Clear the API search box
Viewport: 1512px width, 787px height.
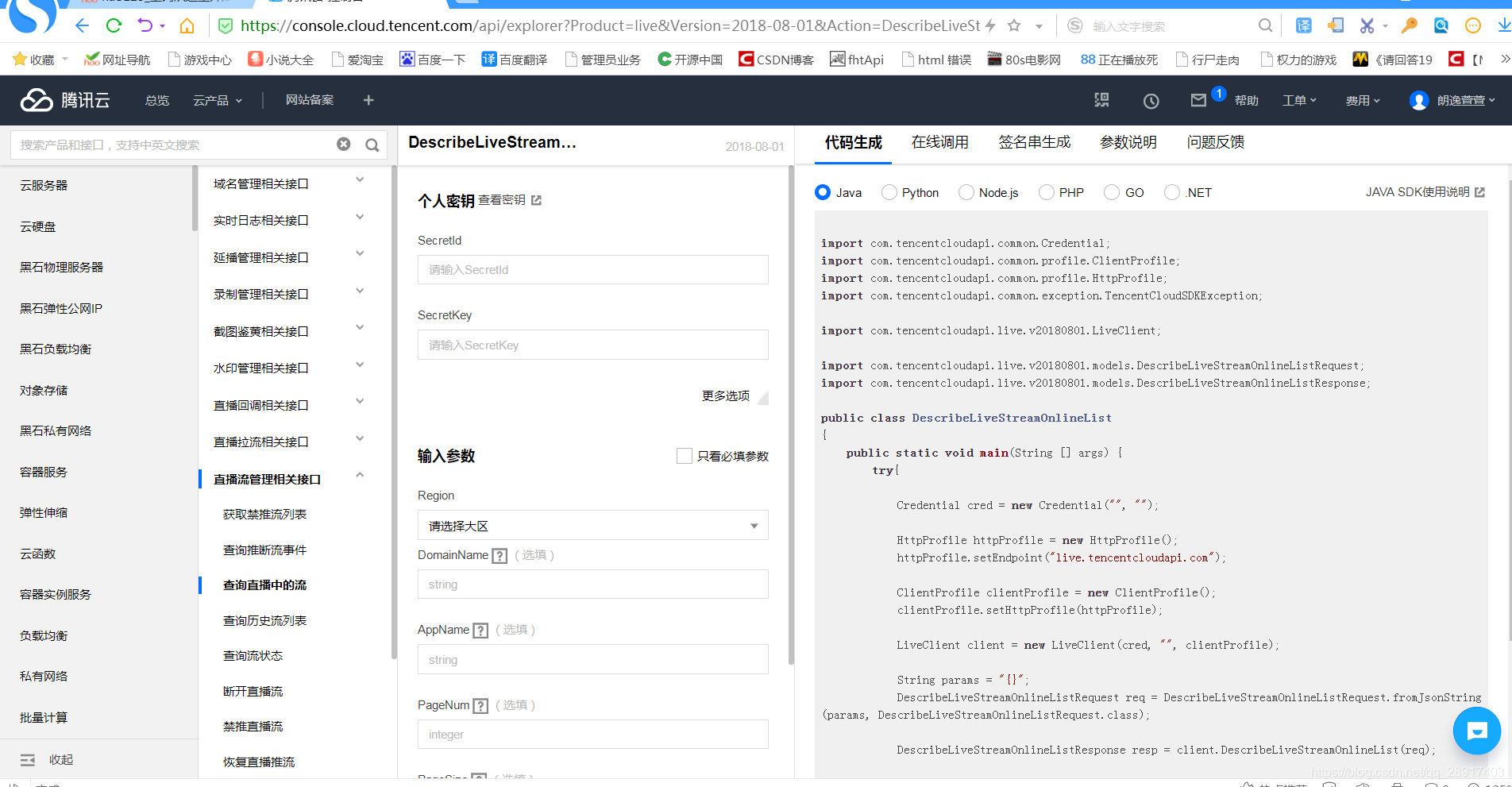pos(343,145)
